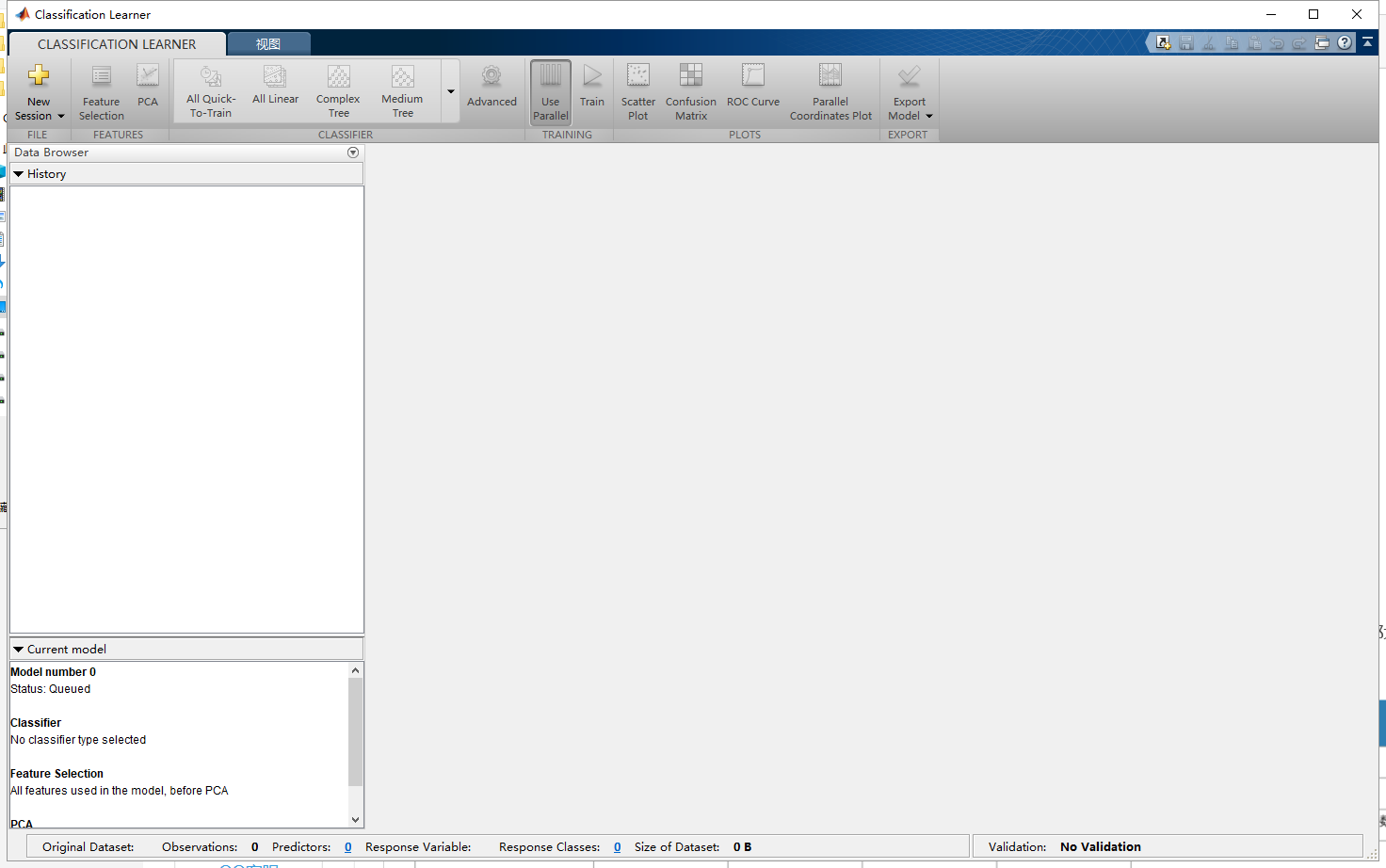Click the 'Observations:' status label
The width and height of the screenshot is (1386, 868).
pyautogui.click(x=200, y=847)
